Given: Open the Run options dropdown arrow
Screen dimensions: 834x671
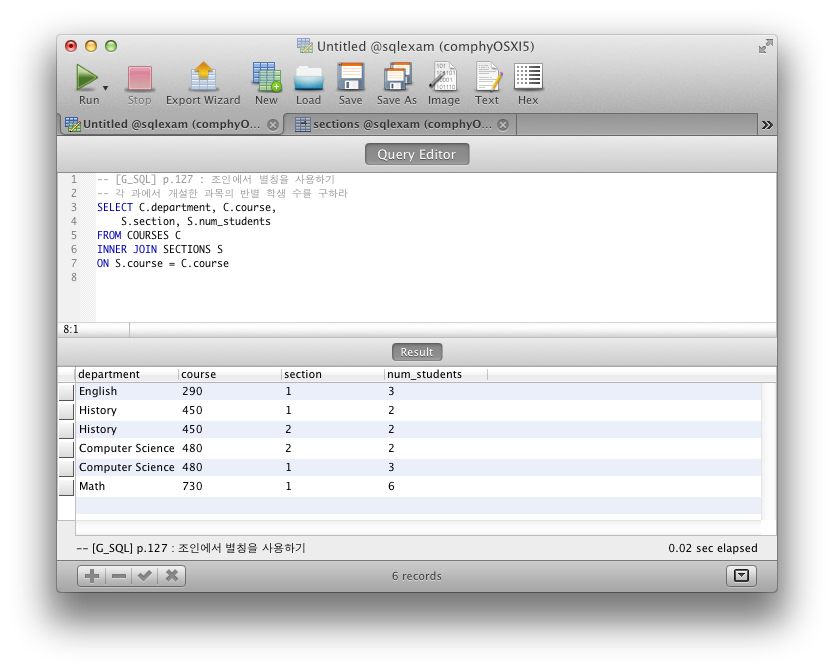Looking at the screenshot, I should click(x=105, y=88).
